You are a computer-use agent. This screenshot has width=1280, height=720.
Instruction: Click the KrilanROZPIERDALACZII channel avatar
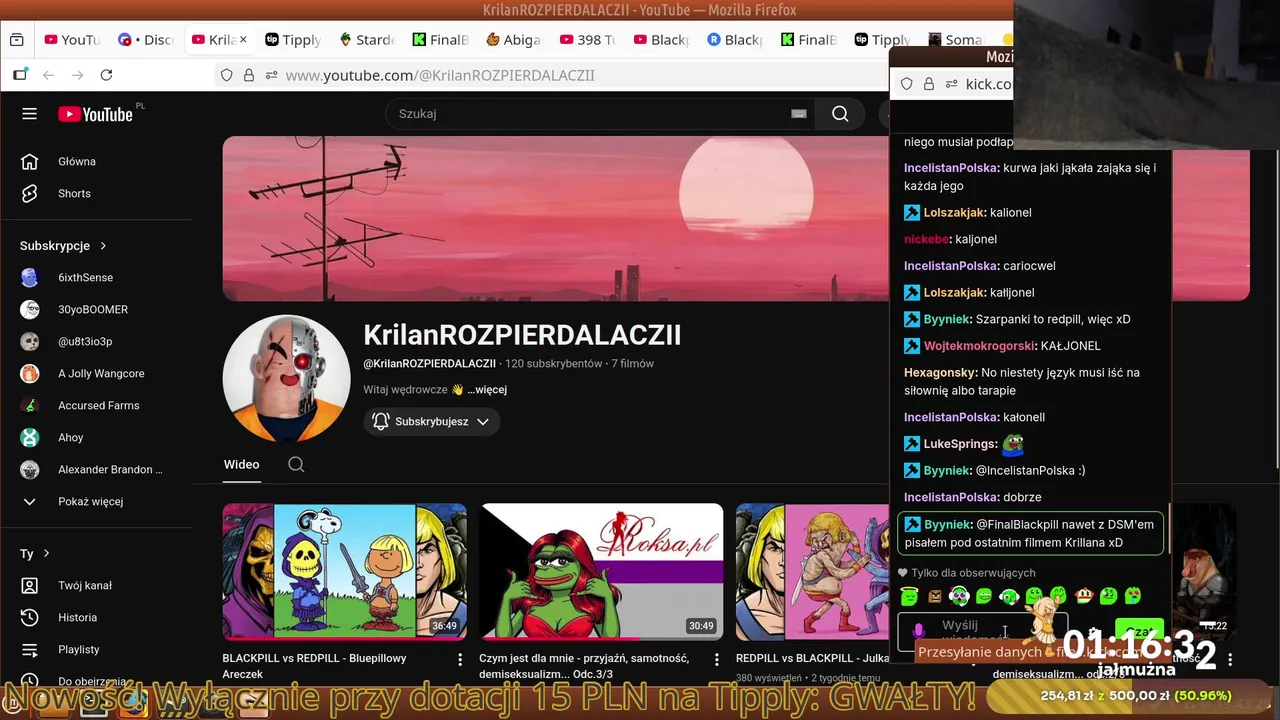286,379
